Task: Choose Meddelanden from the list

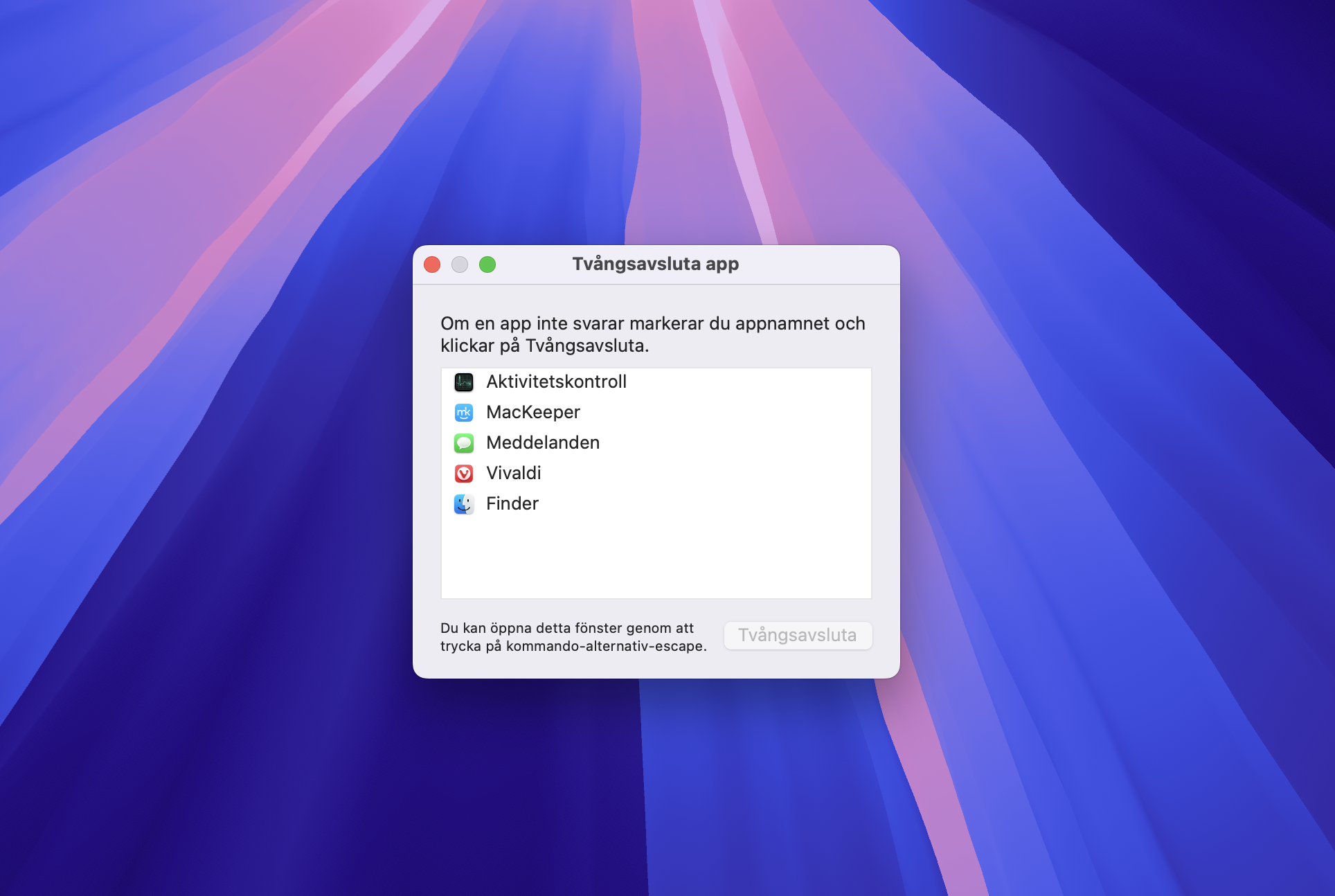Action: [x=656, y=443]
